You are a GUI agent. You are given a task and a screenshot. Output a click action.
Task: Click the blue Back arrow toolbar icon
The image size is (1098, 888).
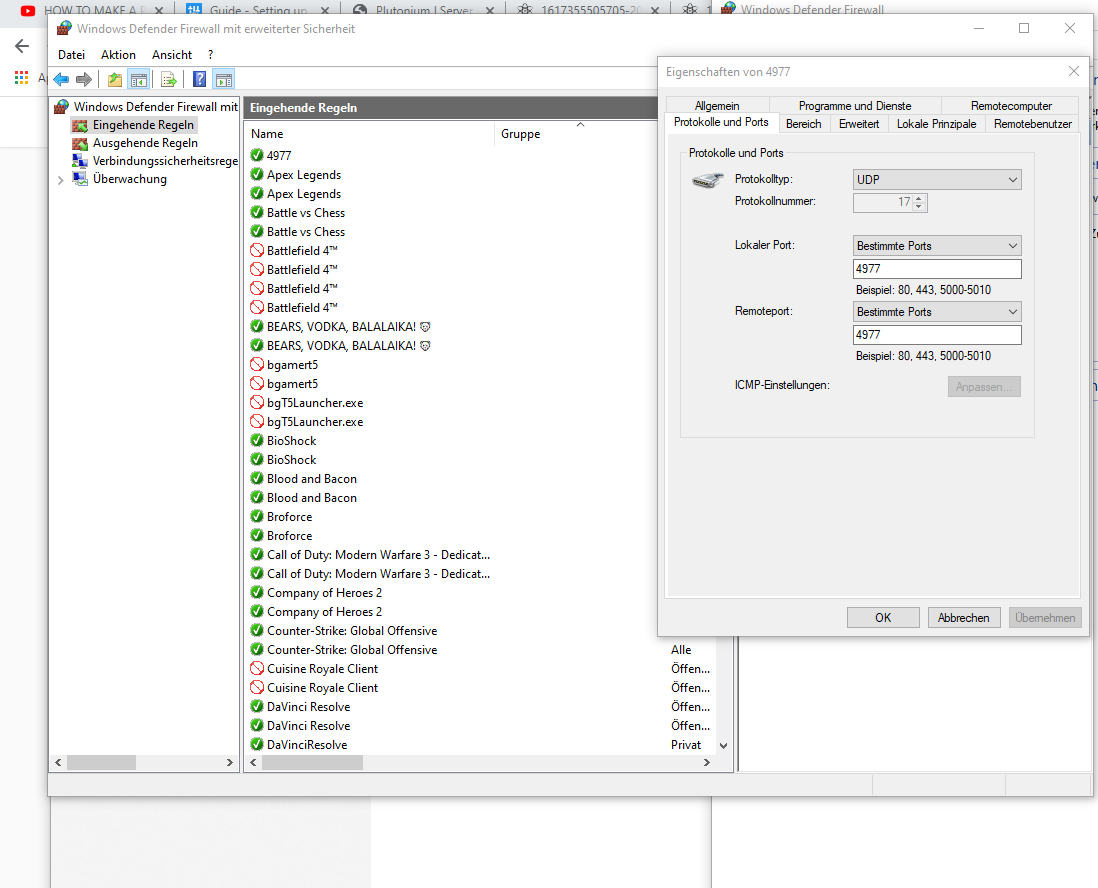point(62,79)
